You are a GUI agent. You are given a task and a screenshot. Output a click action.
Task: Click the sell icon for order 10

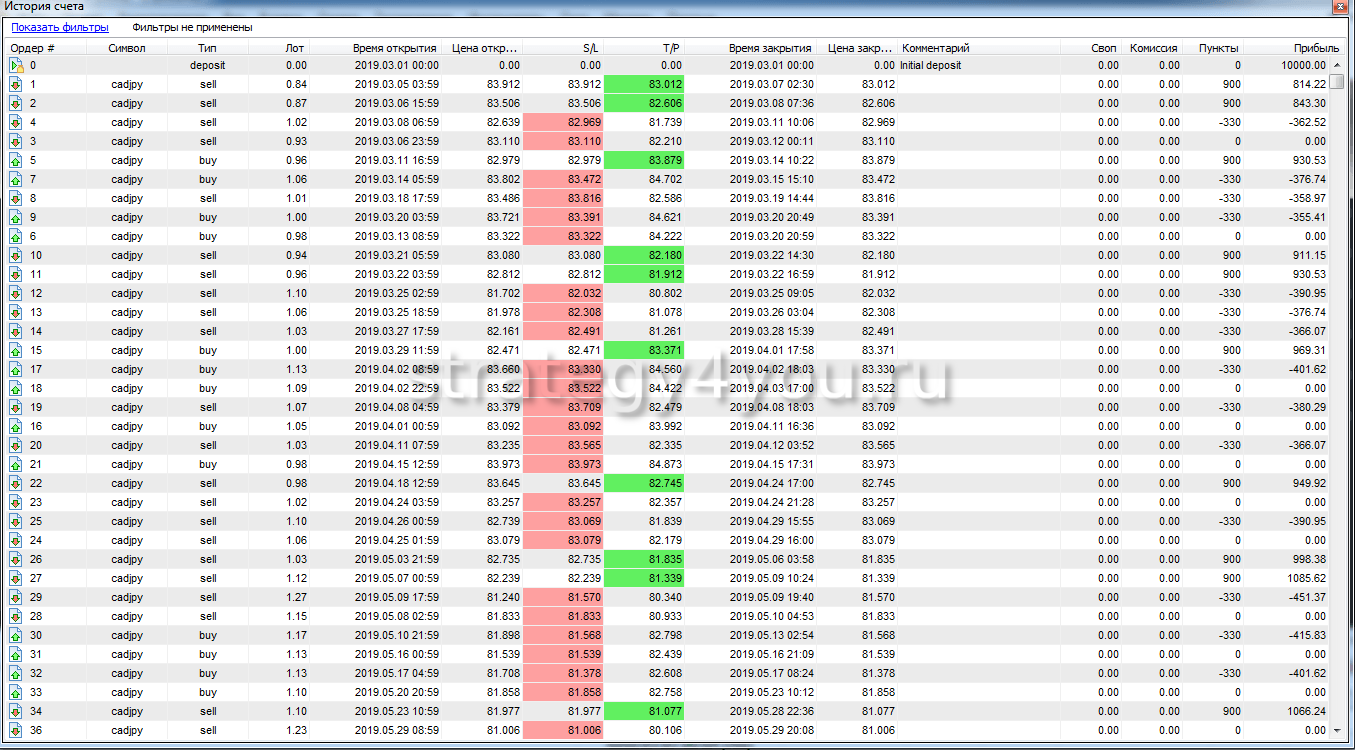point(16,256)
